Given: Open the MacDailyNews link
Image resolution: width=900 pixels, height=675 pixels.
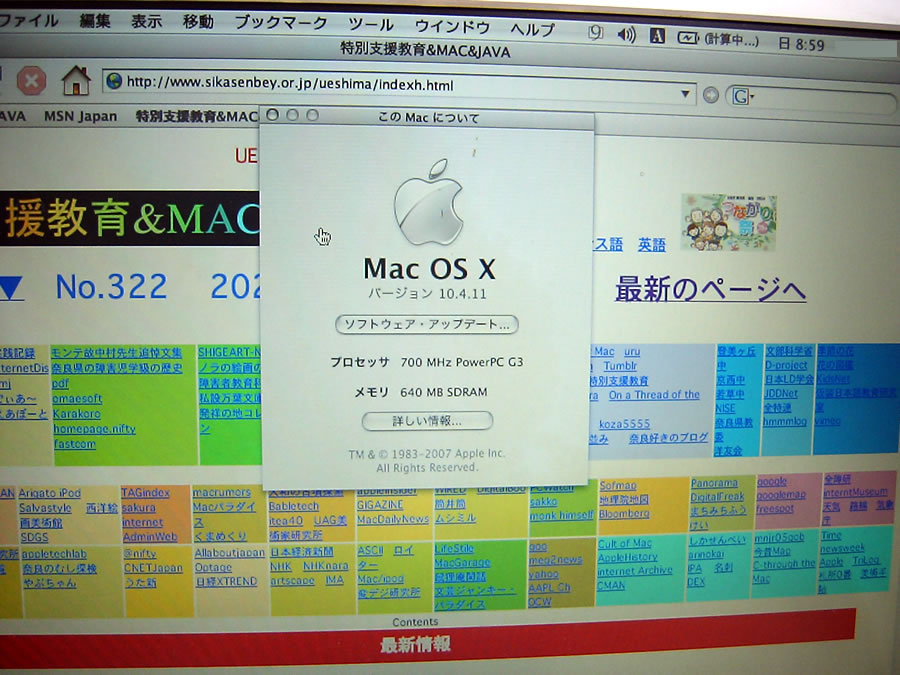Looking at the screenshot, I should [x=393, y=519].
